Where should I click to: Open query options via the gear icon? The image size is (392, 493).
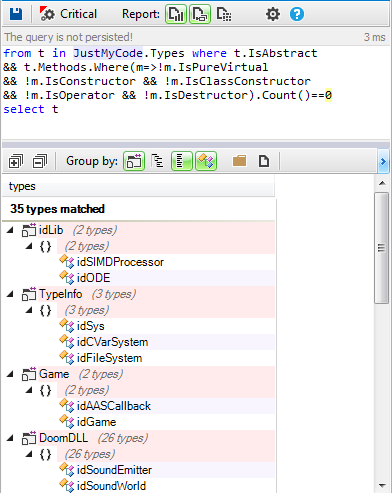(273, 14)
